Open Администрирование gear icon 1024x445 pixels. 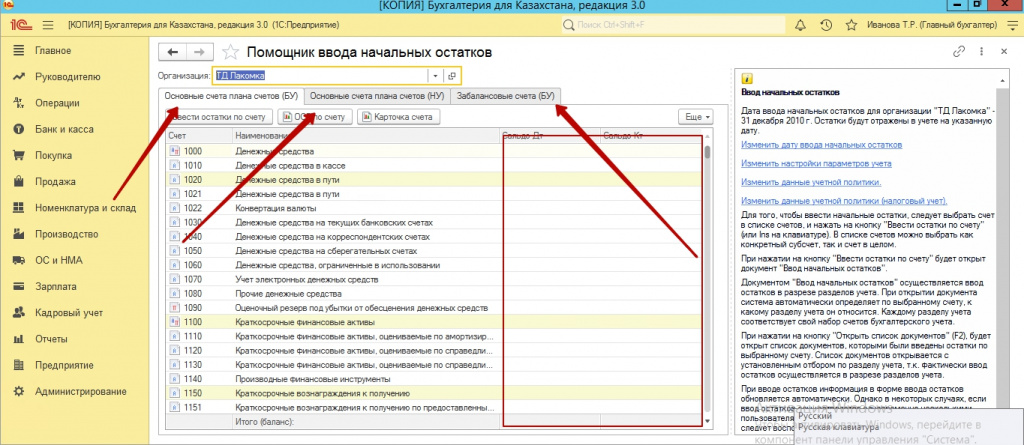(18, 391)
